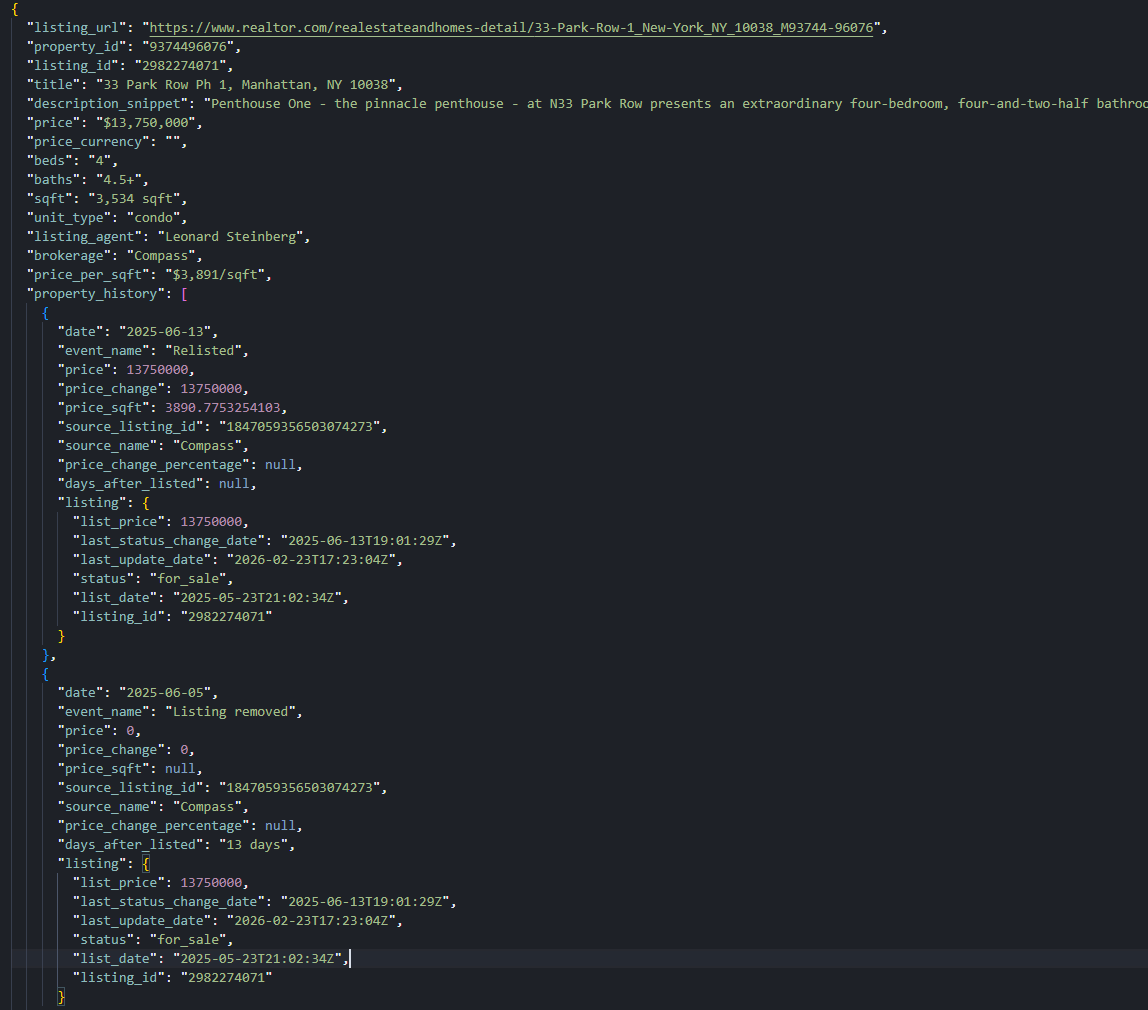Click the listing agent name "Leonard Steinberg"
The width and height of the screenshot is (1148, 1010).
230,236
